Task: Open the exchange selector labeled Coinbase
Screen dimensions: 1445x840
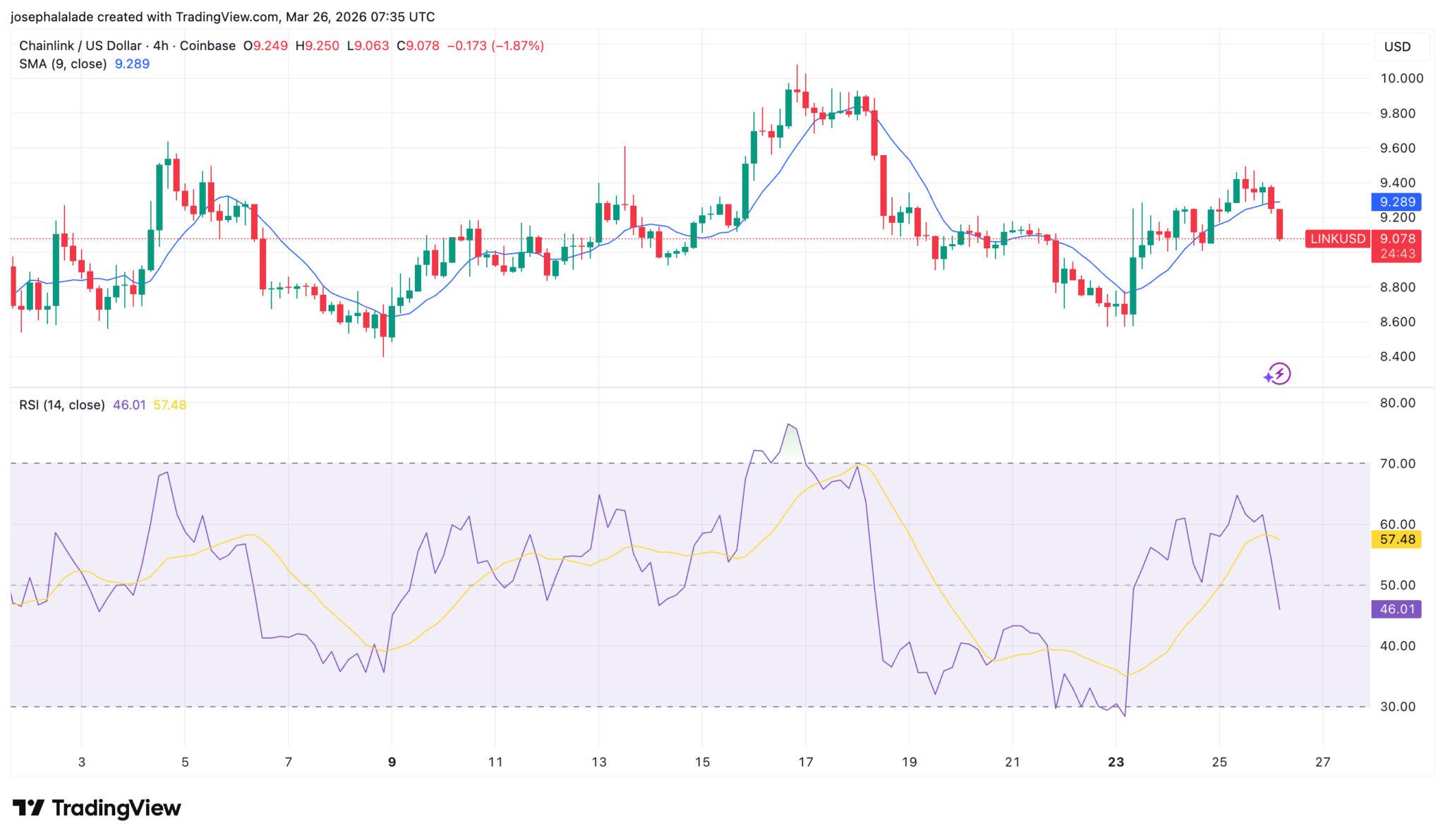Action: coord(207,45)
